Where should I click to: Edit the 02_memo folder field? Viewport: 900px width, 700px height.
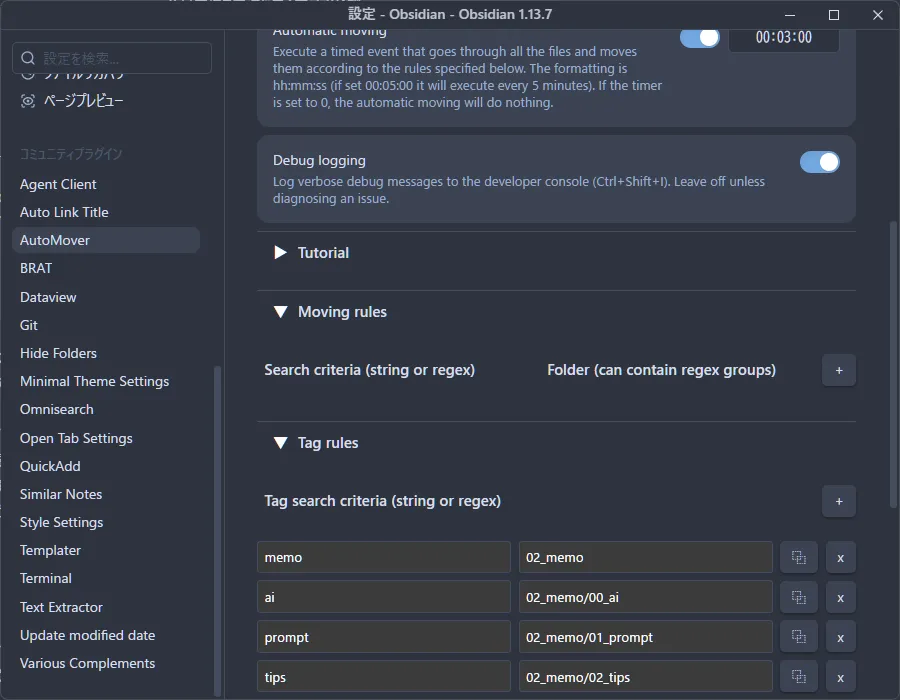[646, 557]
